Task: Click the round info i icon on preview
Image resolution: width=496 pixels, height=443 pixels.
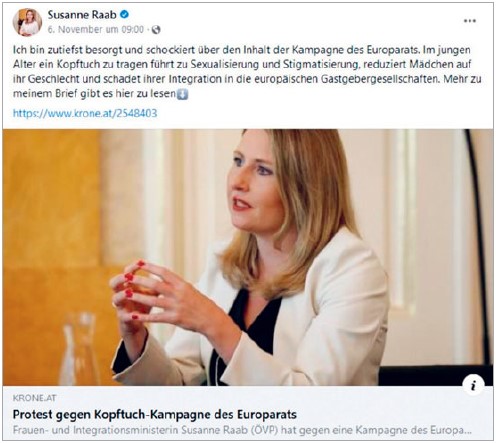Action: click(473, 385)
